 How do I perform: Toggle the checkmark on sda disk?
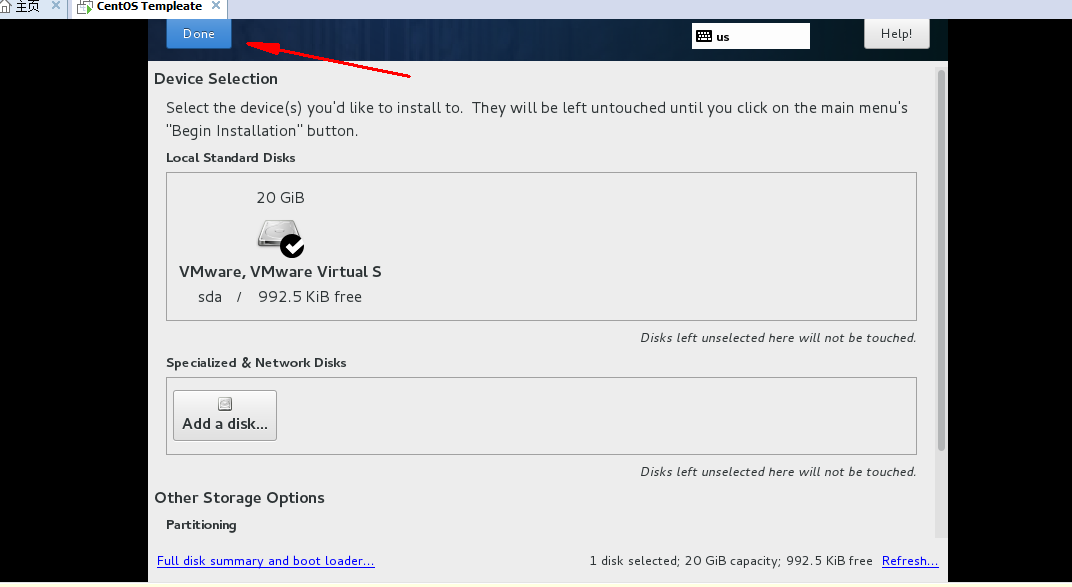click(292, 246)
